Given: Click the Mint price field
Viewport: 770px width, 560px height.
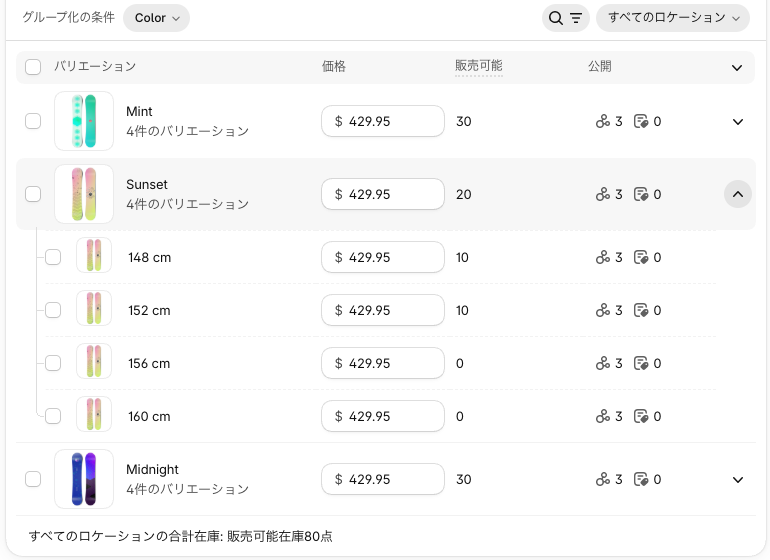Looking at the screenshot, I should 383,121.
